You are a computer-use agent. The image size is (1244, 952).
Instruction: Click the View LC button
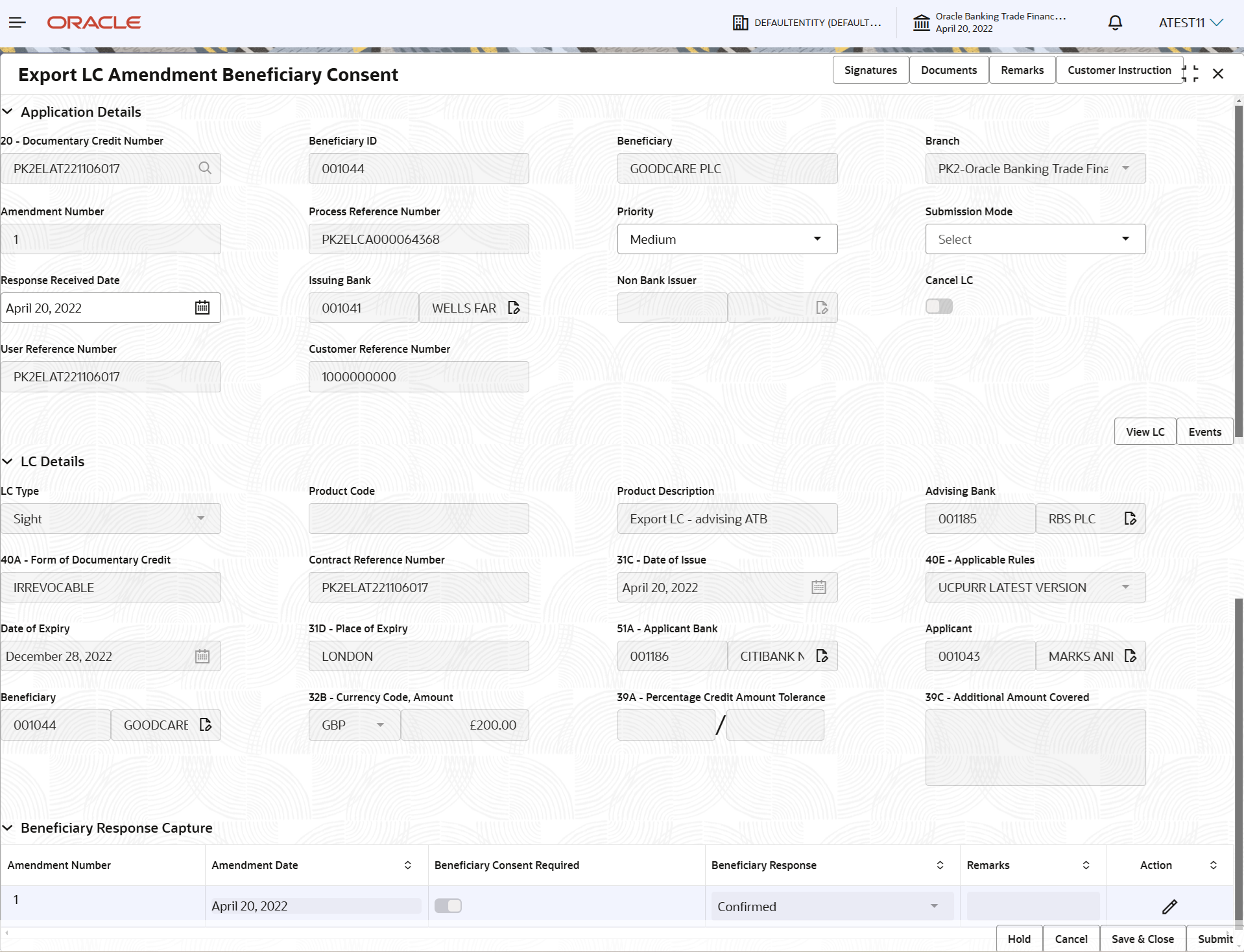click(1144, 431)
